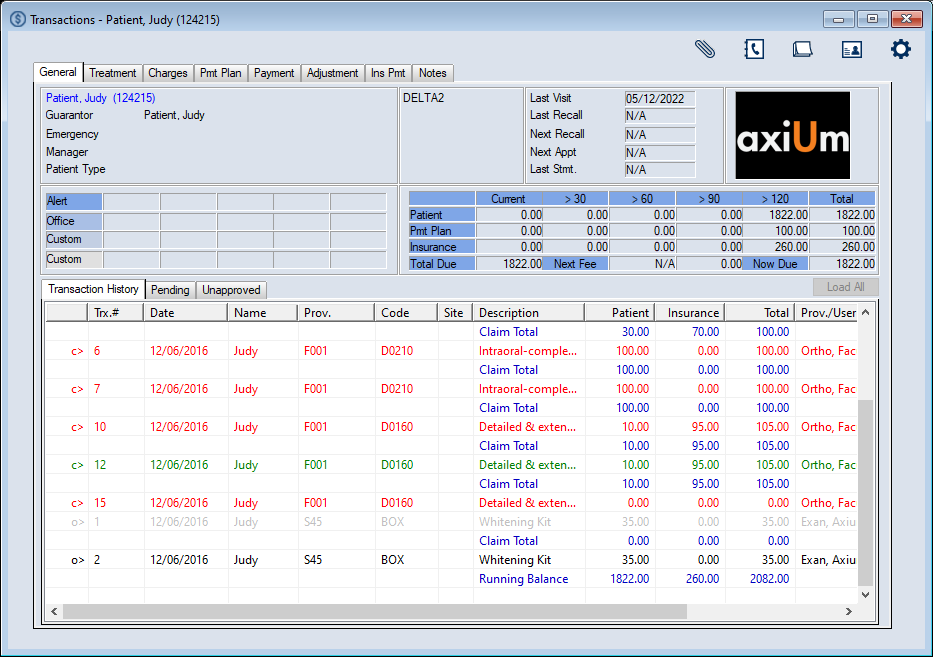This screenshot has height=657, width=933.
Task: Open the Unapproved tab
Action: point(231,290)
